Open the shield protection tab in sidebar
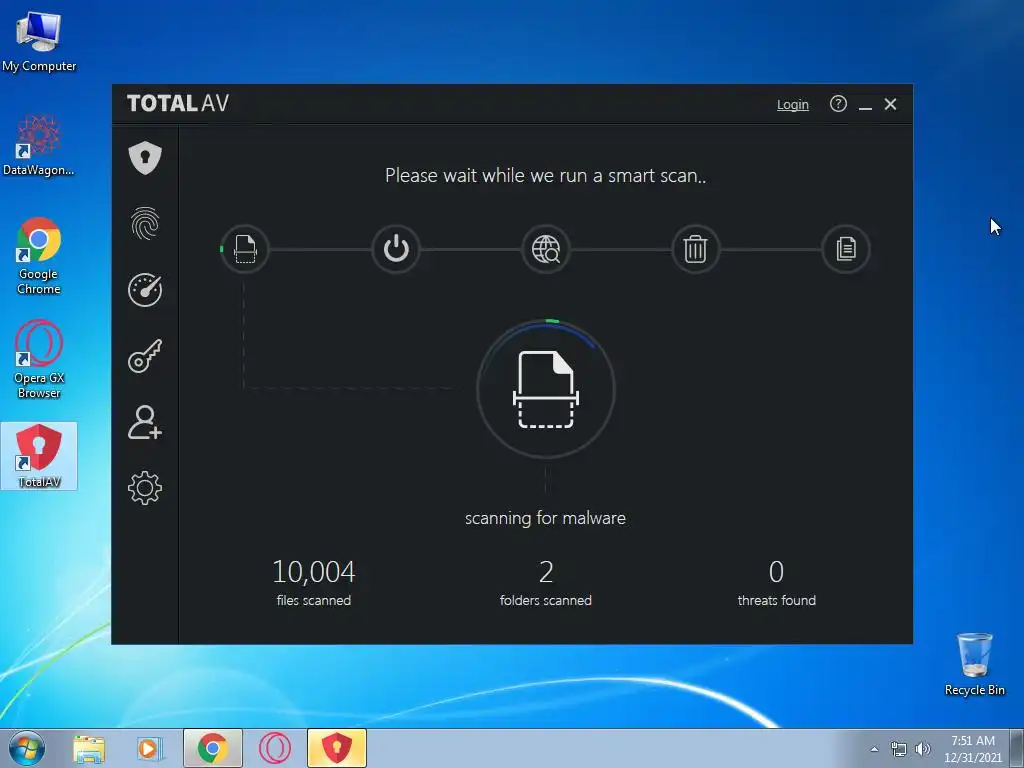1024x768 pixels. point(145,157)
